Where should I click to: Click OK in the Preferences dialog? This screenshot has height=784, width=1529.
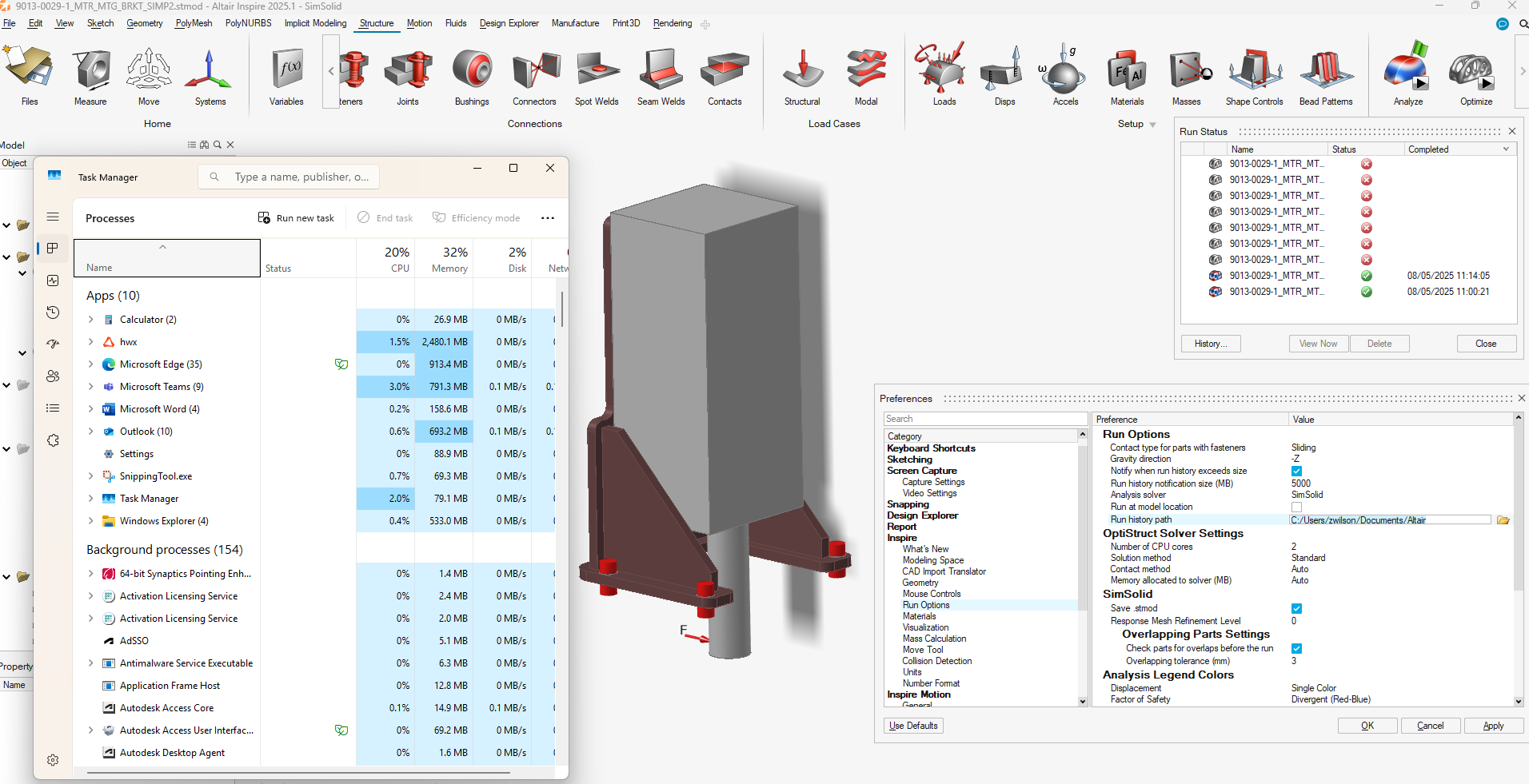click(1367, 726)
